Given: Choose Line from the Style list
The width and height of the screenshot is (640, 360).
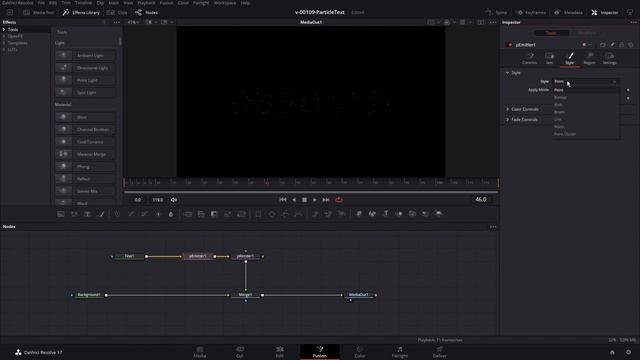Looking at the screenshot, I should 585,119.
